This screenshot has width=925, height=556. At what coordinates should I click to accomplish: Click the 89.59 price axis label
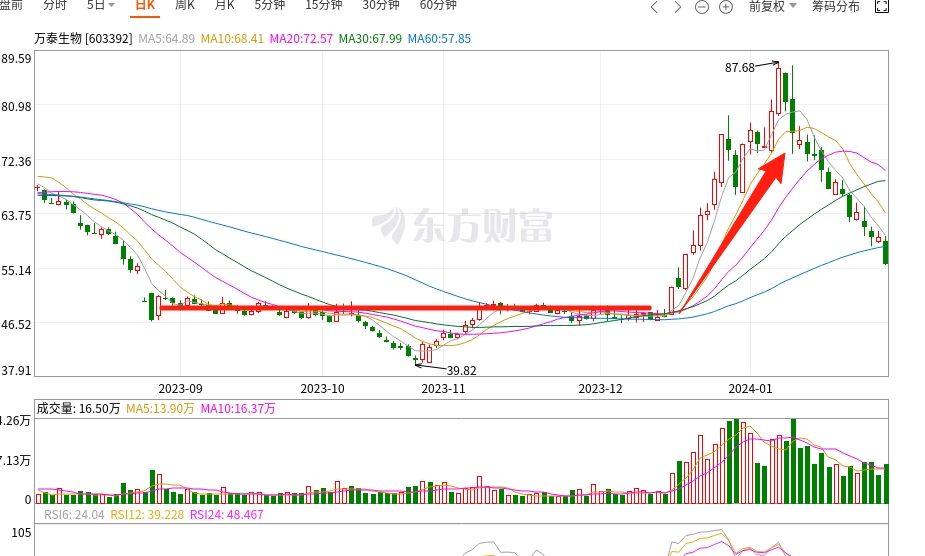(16, 58)
